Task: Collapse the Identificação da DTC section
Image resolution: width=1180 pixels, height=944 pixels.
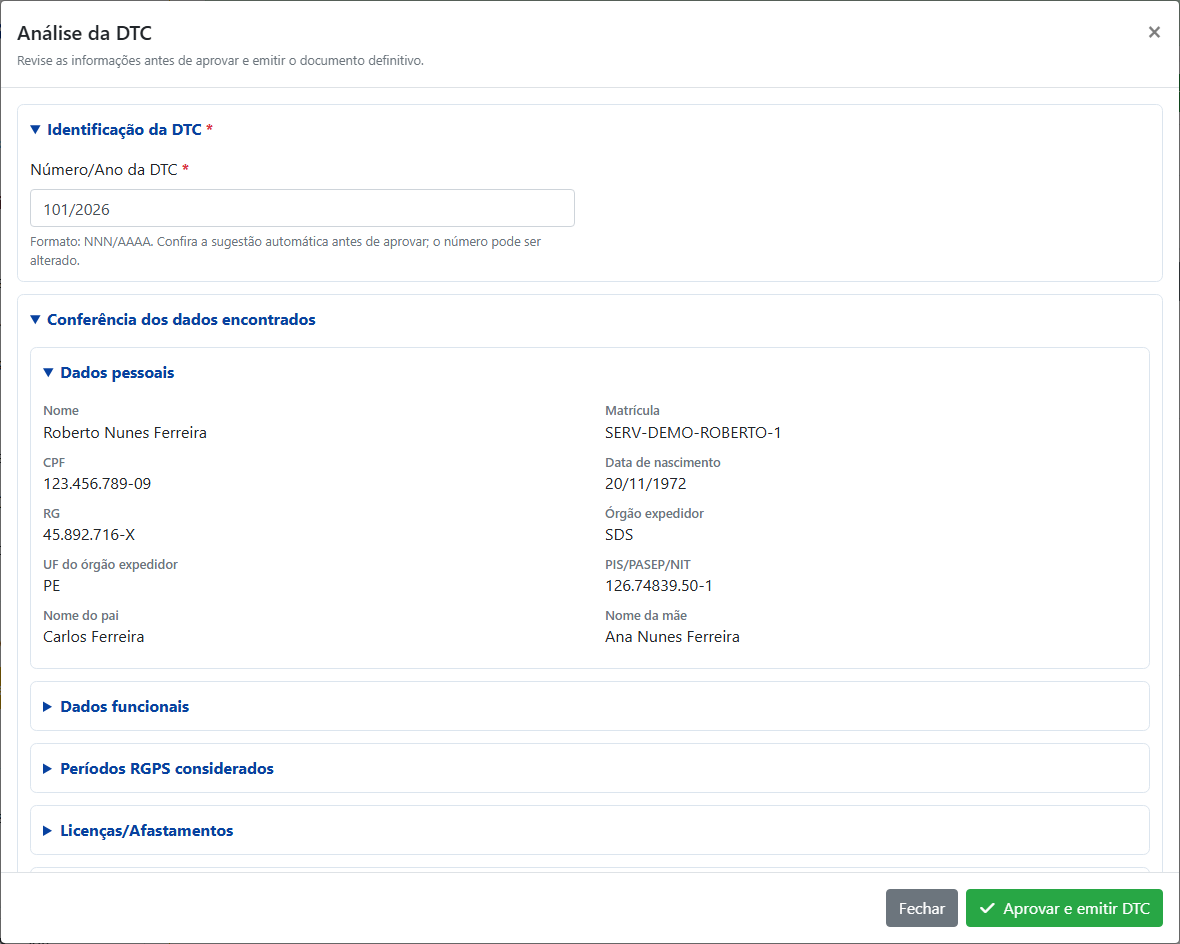Action: 121,129
